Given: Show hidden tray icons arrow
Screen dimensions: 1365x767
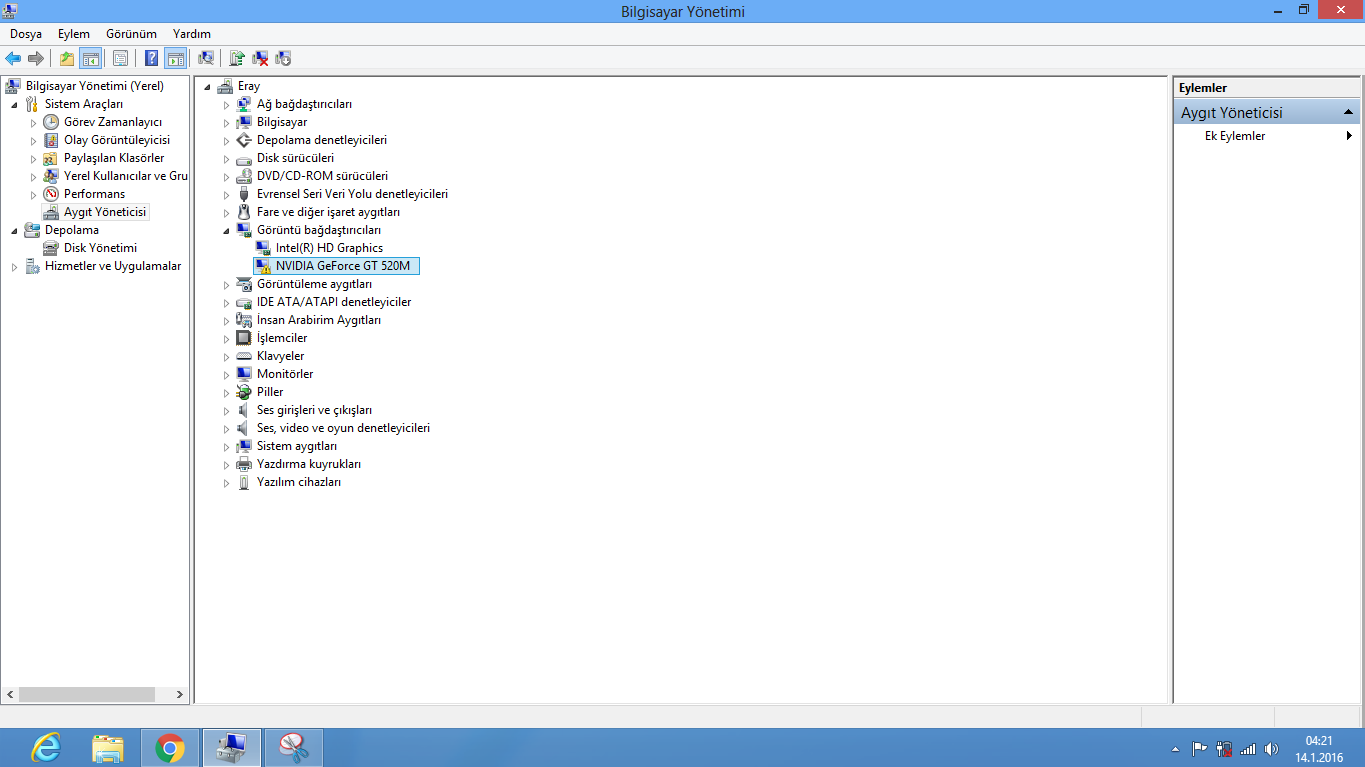Looking at the screenshot, I should click(x=1176, y=749).
